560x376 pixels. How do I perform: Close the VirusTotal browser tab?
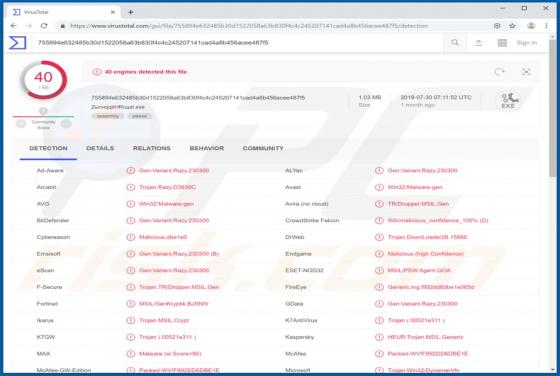(x=113, y=12)
